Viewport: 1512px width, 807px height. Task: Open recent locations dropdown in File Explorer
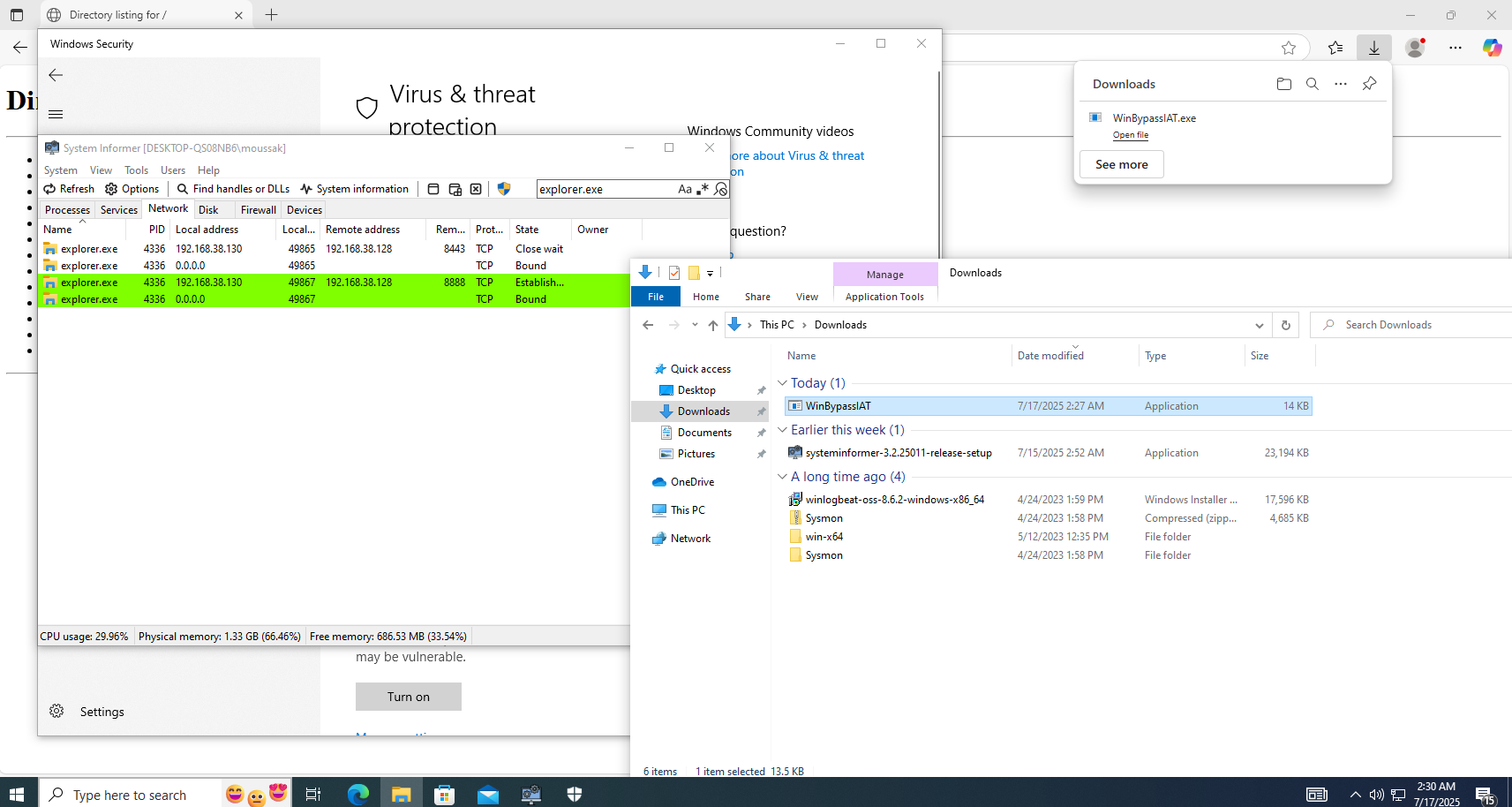pyautogui.click(x=695, y=325)
